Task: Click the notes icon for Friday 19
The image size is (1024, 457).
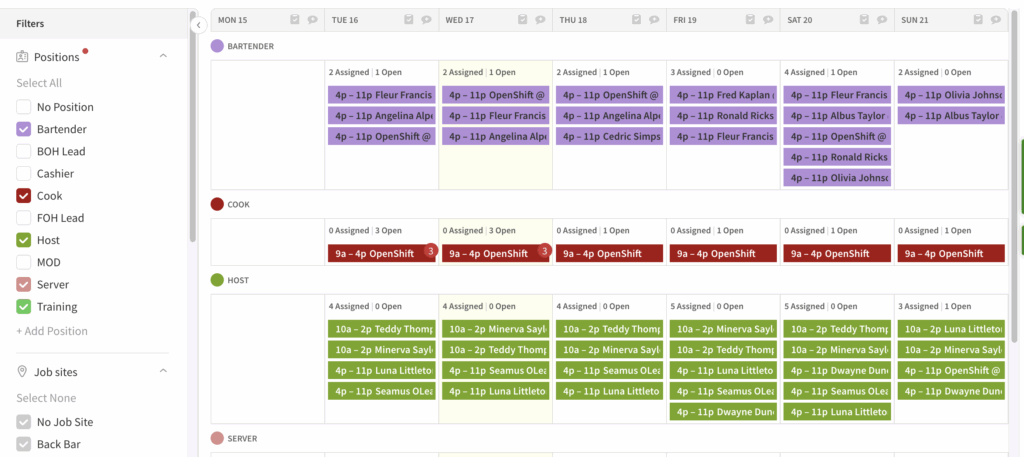Action: pyautogui.click(x=750, y=19)
